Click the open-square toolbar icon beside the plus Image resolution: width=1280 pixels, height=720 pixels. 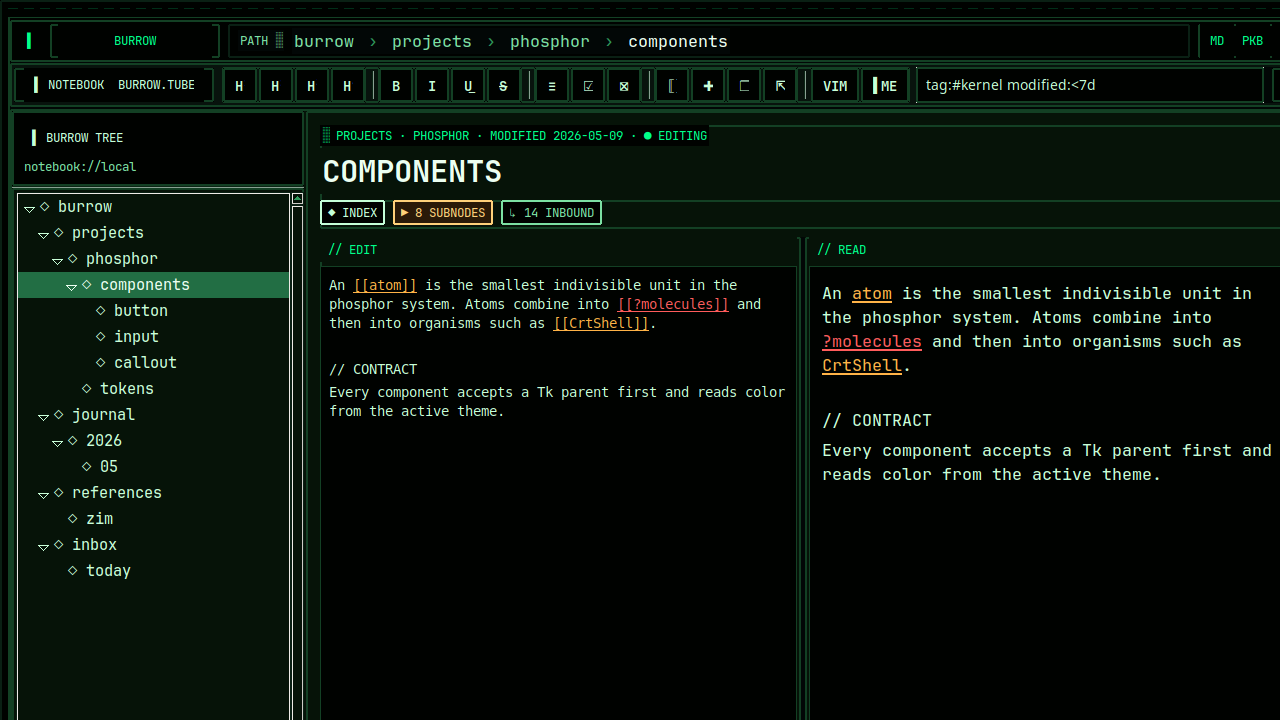(x=744, y=86)
